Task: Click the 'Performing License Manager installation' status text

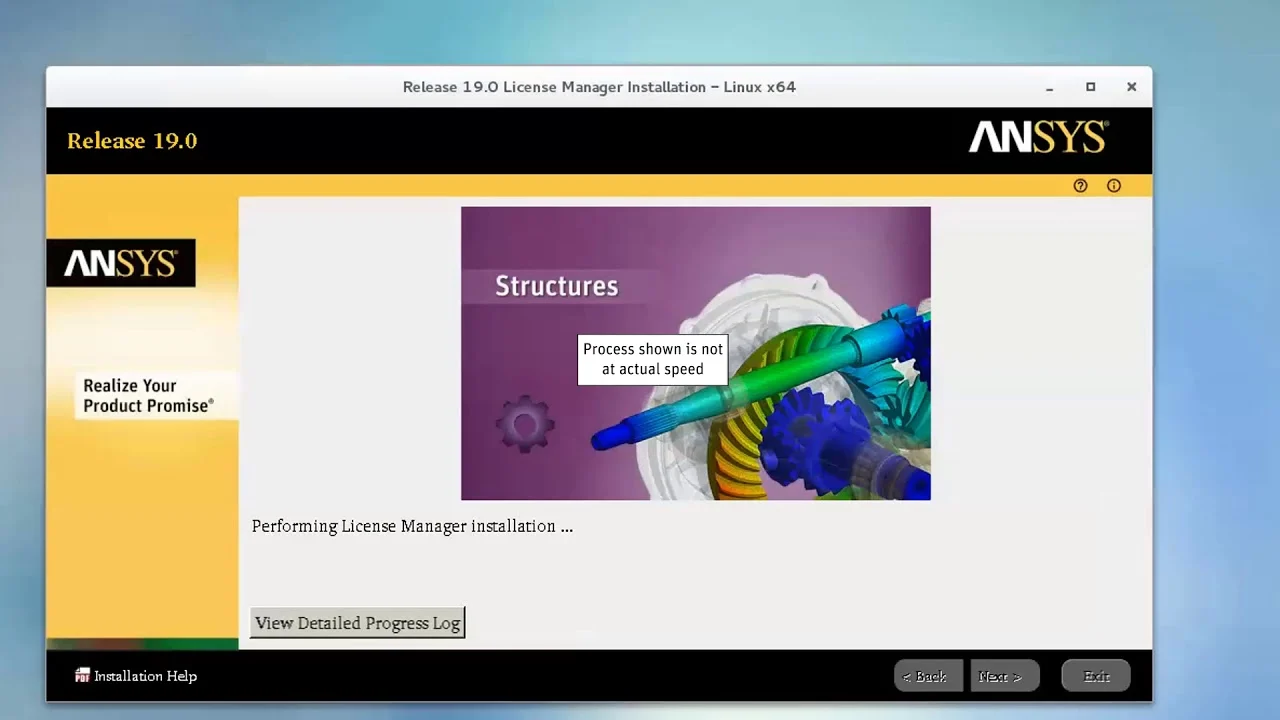Action: pos(412,526)
